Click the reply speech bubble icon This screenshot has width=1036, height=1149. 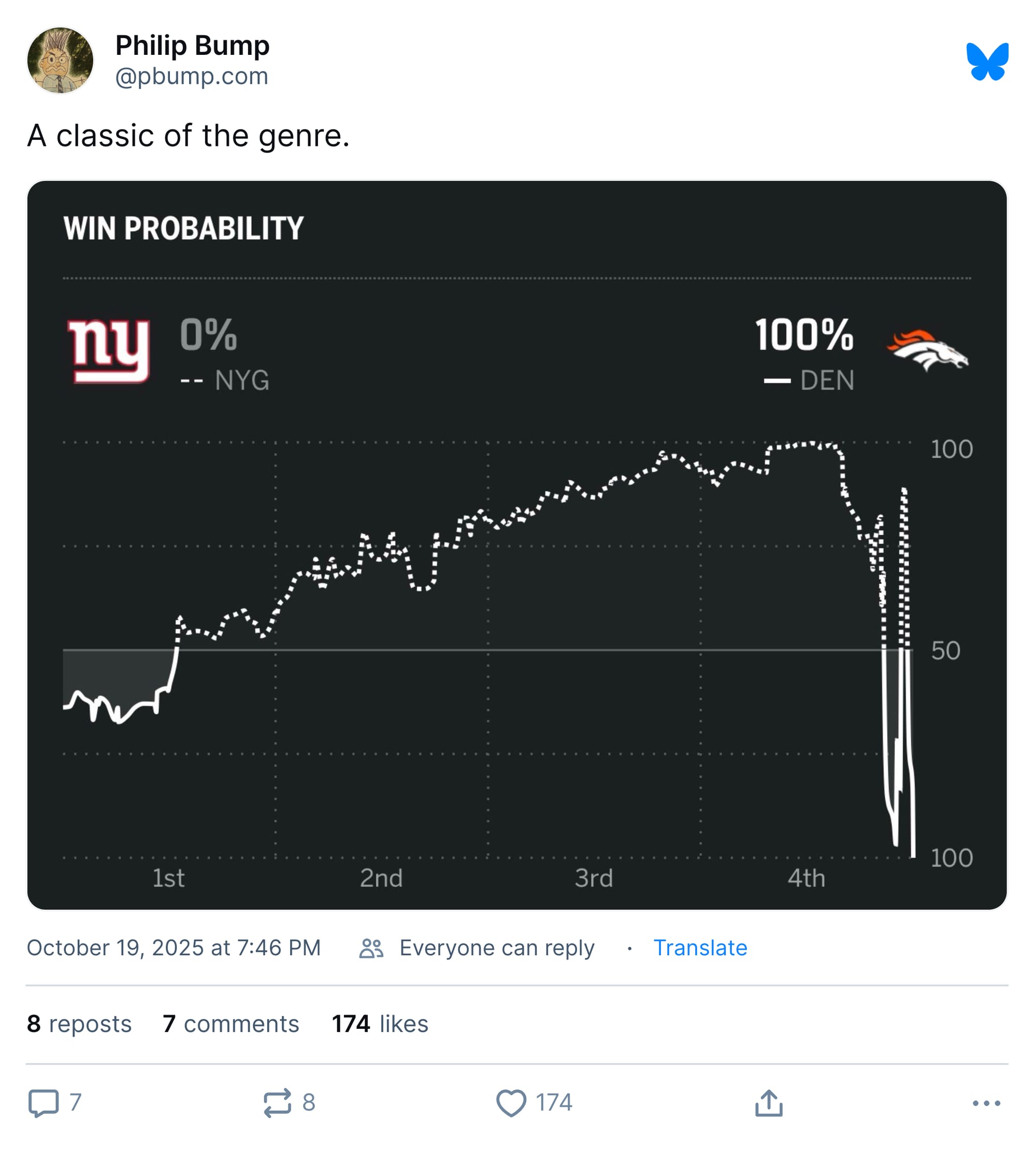[x=44, y=1103]
